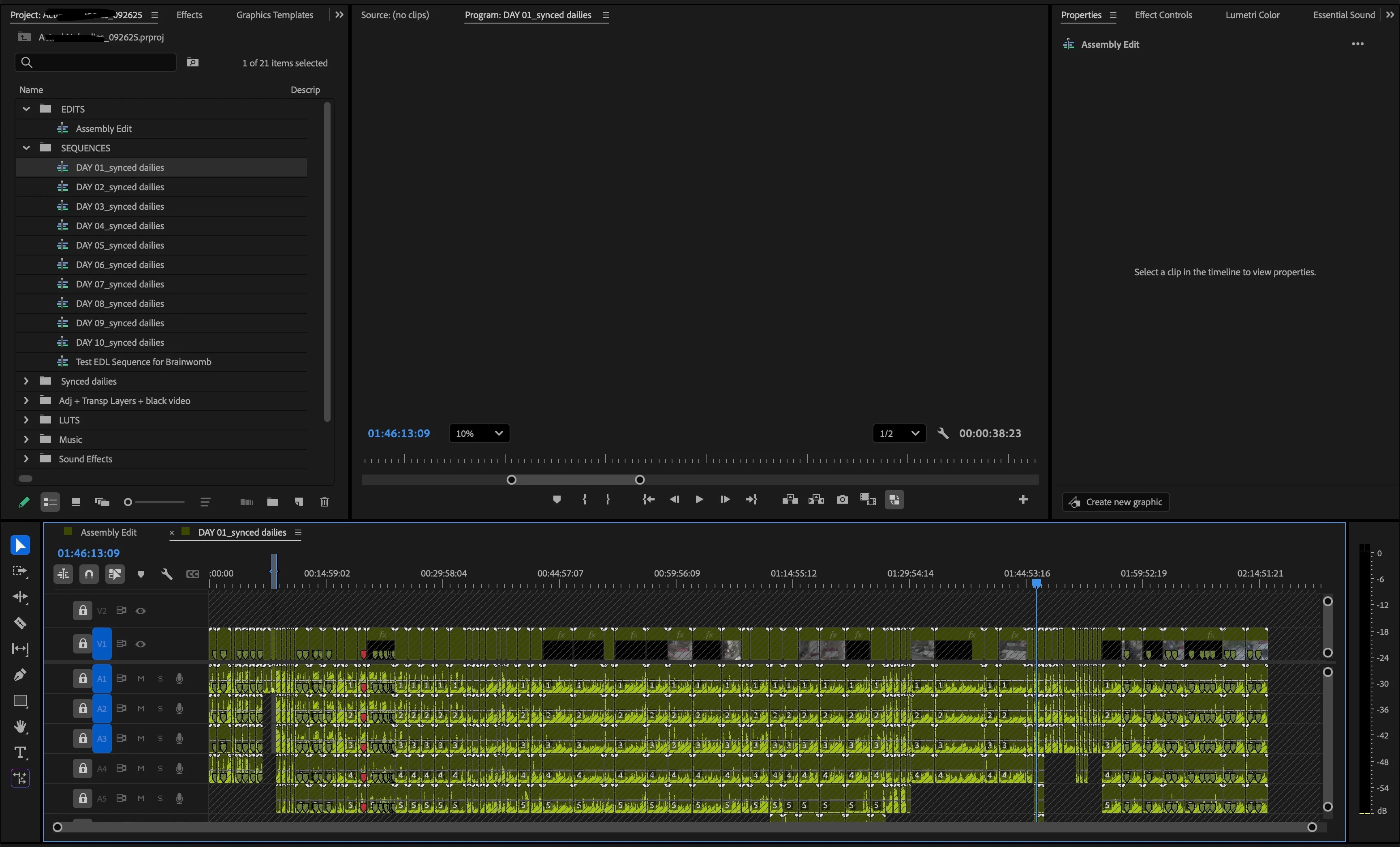Screen dimensions: 1400x847
Task: Click Export Frame camera icon
Action: tap(842, 500)
